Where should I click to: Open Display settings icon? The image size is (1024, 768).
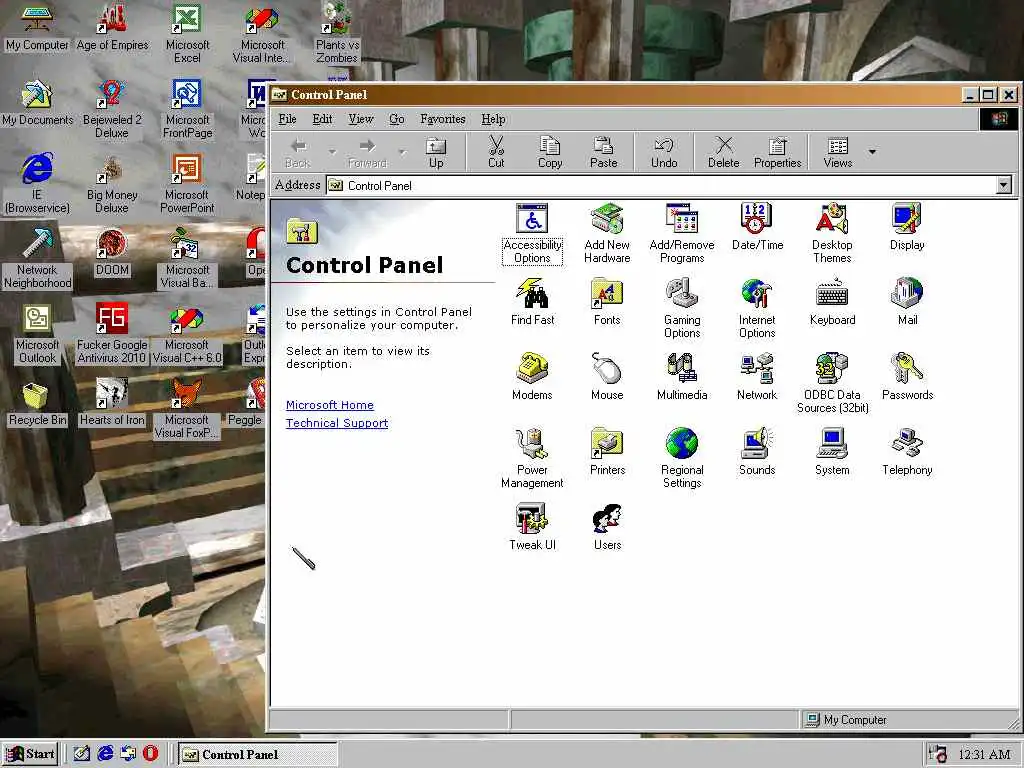pos(907,227)
